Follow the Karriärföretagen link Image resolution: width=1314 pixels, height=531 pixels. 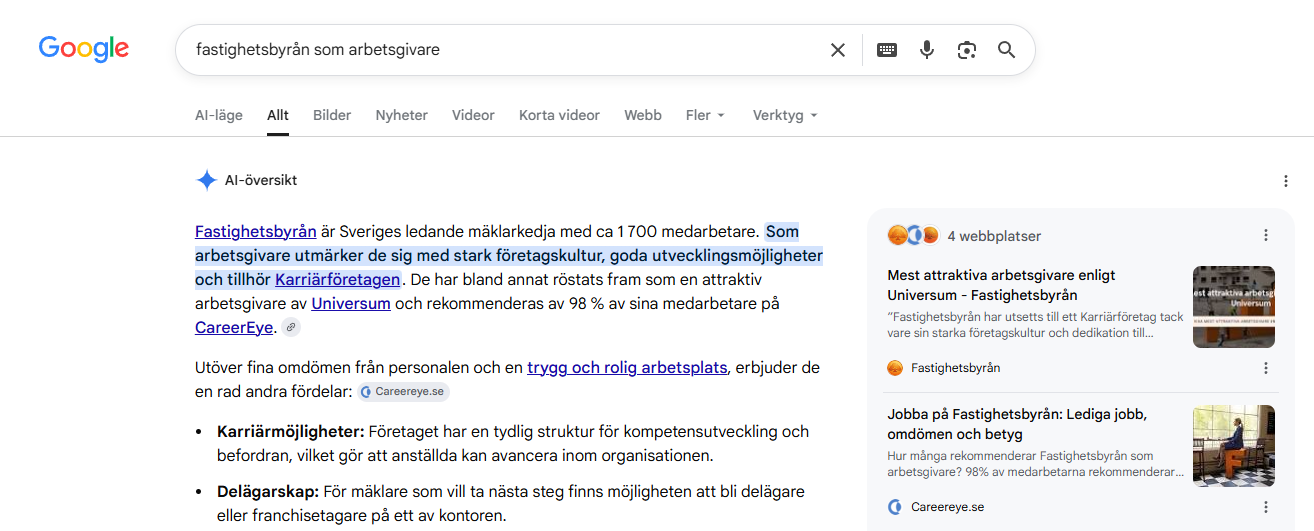point(338,279)
